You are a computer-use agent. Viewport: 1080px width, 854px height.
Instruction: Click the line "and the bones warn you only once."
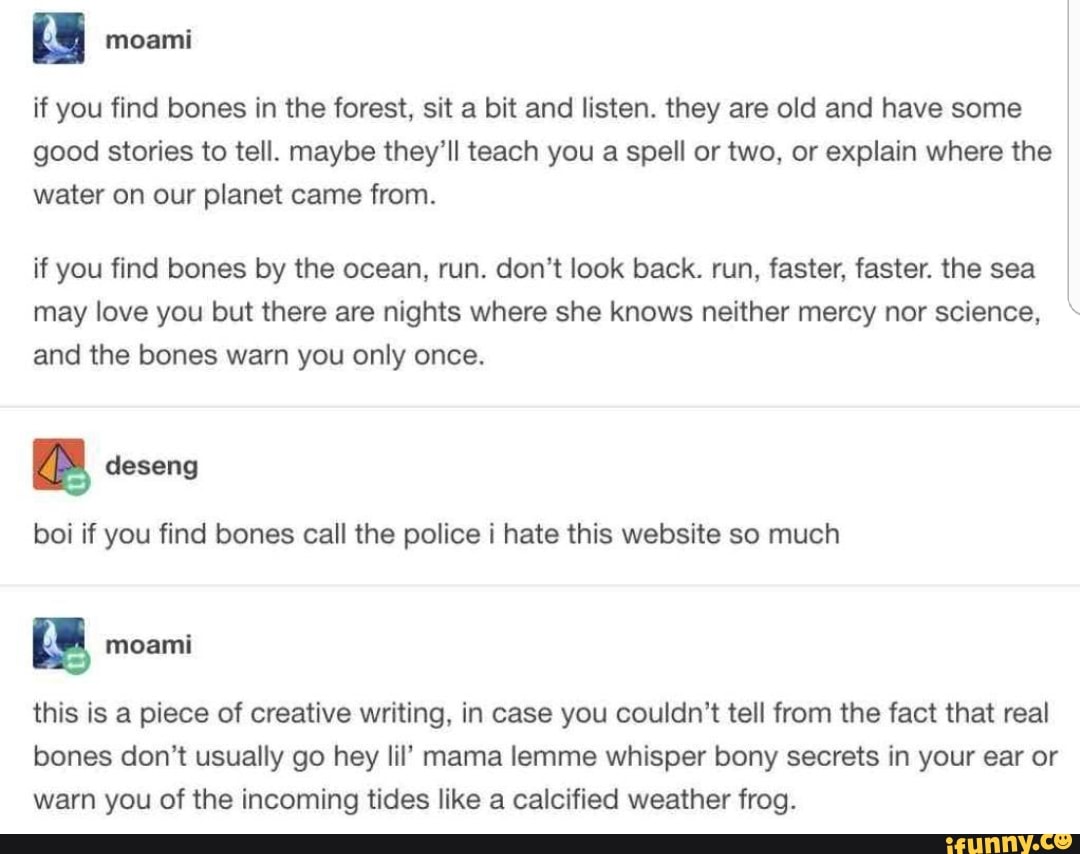[x=259, y=356]
